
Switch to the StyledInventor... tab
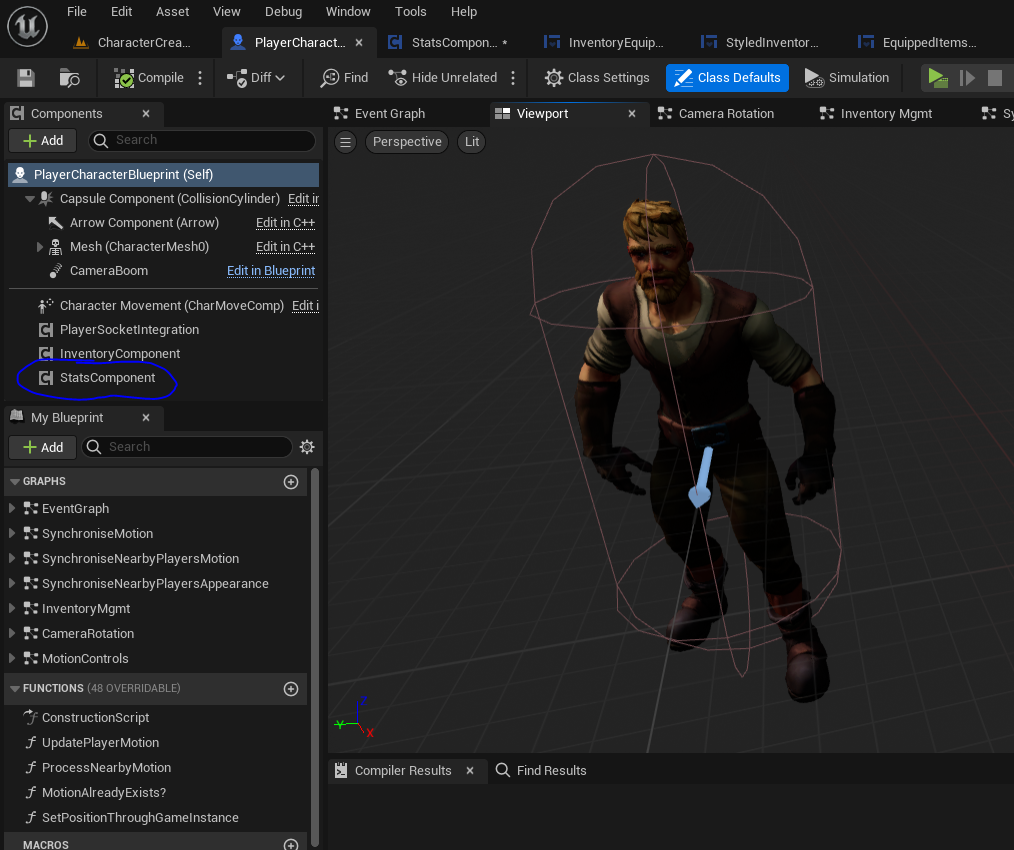pos(760,43)
